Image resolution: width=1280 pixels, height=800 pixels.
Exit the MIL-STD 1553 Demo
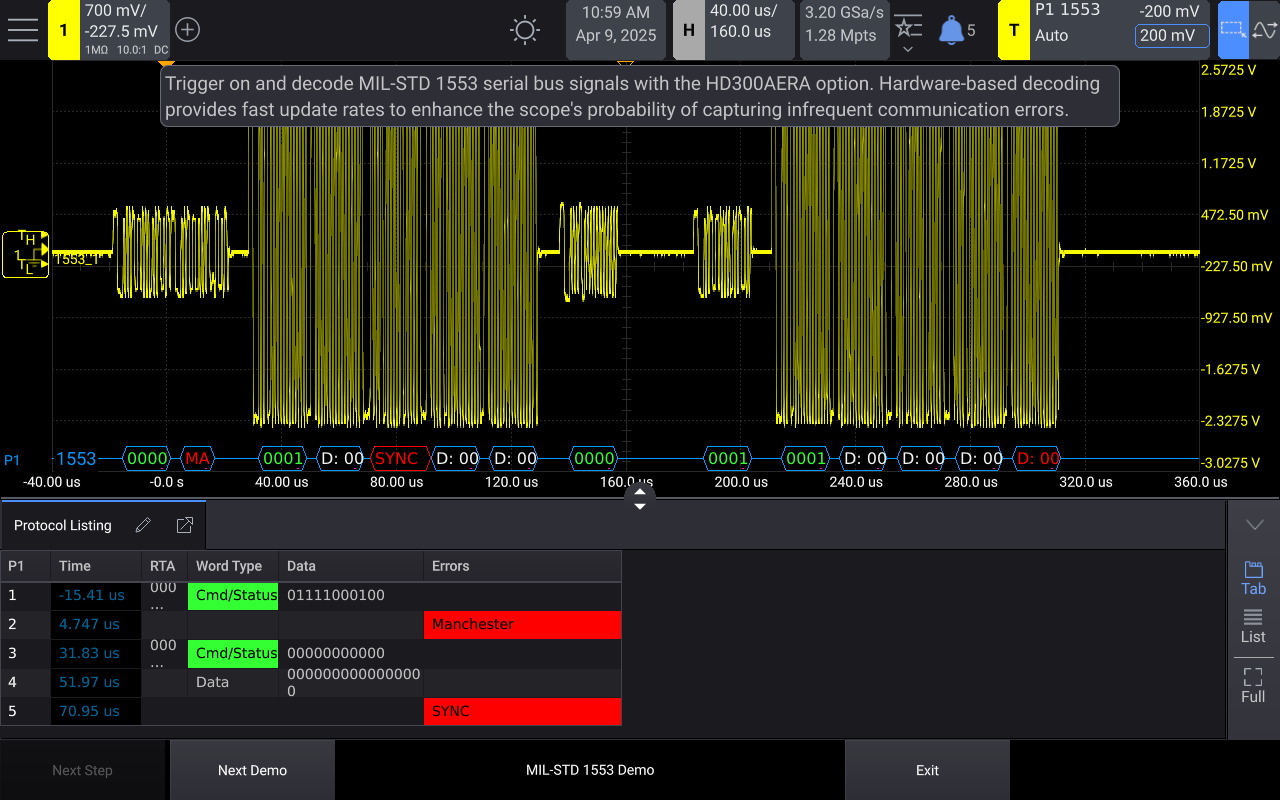click(x=927, y=770)
